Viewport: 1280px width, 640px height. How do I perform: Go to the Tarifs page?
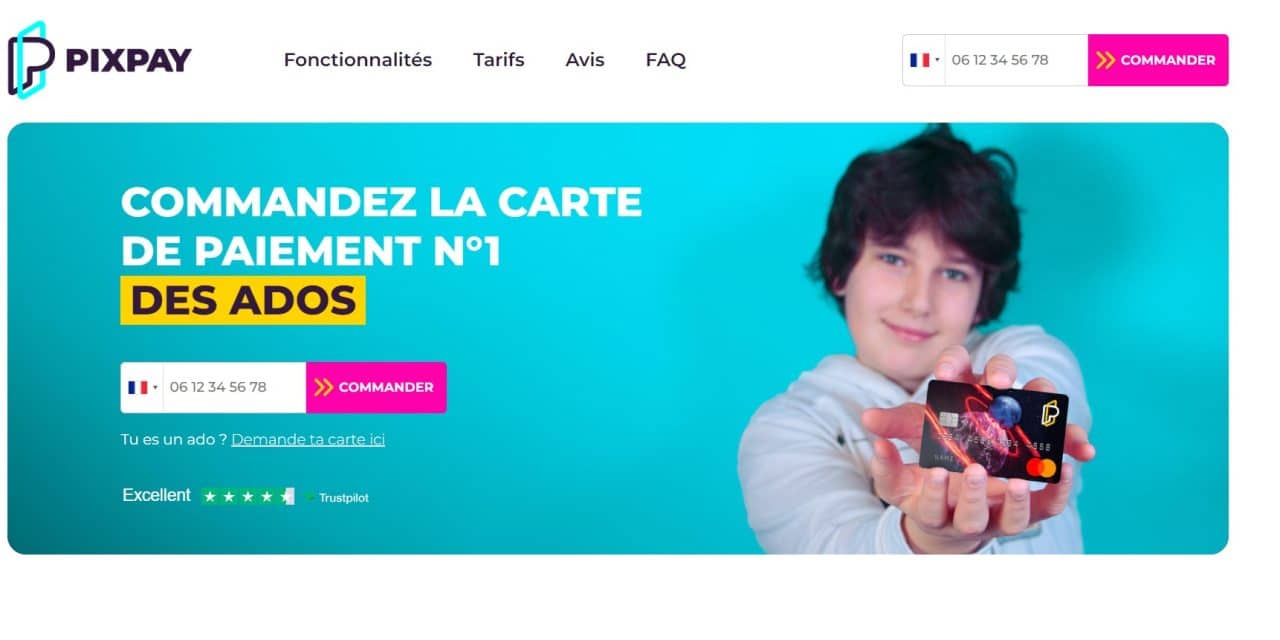[499, 60]
